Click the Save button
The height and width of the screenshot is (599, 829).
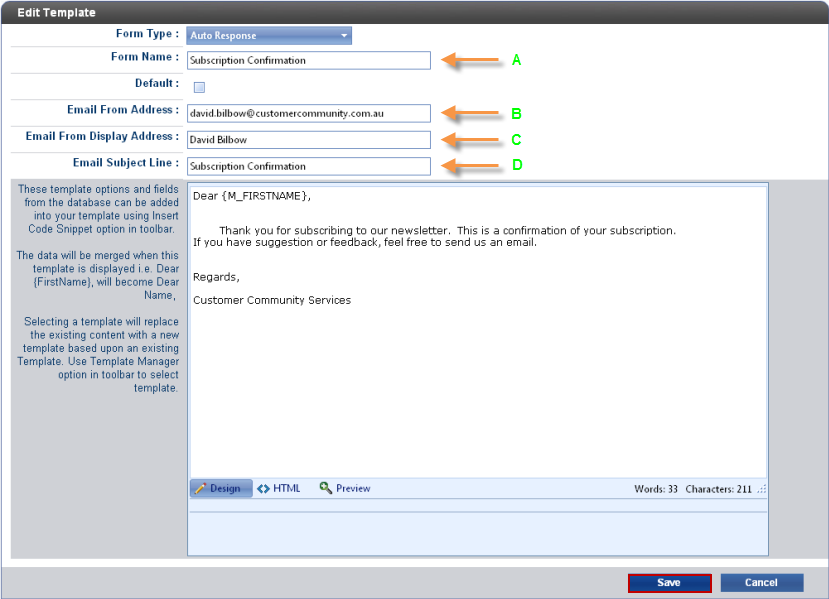click(669, 583)
